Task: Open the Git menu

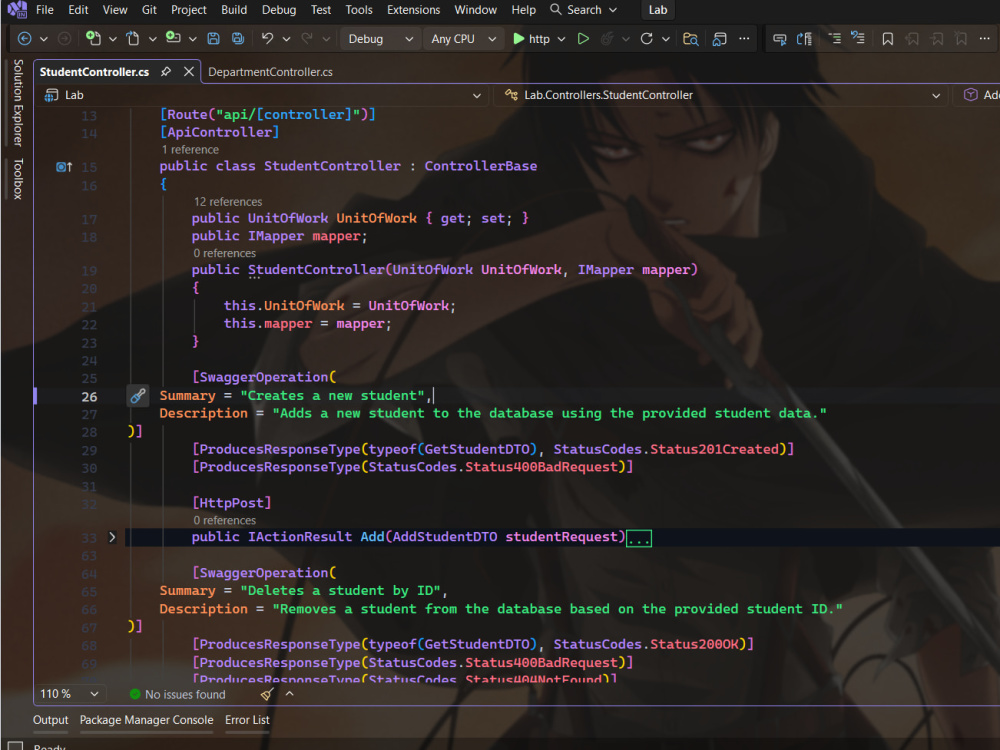Action: 149,10
